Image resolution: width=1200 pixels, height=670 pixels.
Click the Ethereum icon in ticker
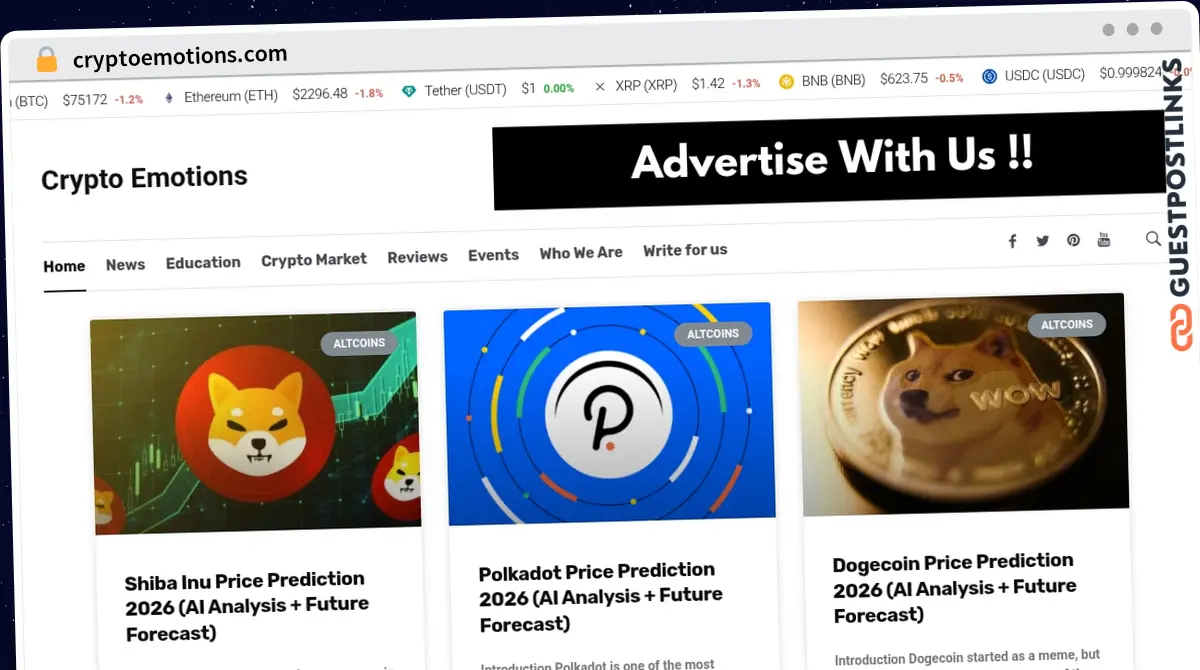(x=168, y=98)
